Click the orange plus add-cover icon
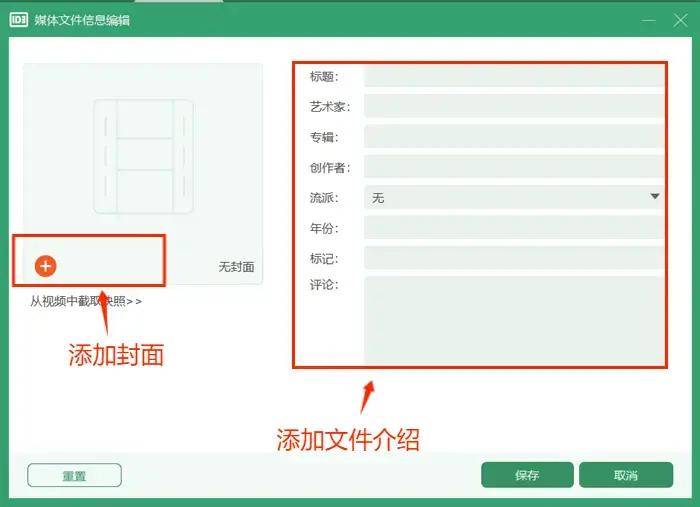Viewport: 700px width, 507px height. click(46, 266)
